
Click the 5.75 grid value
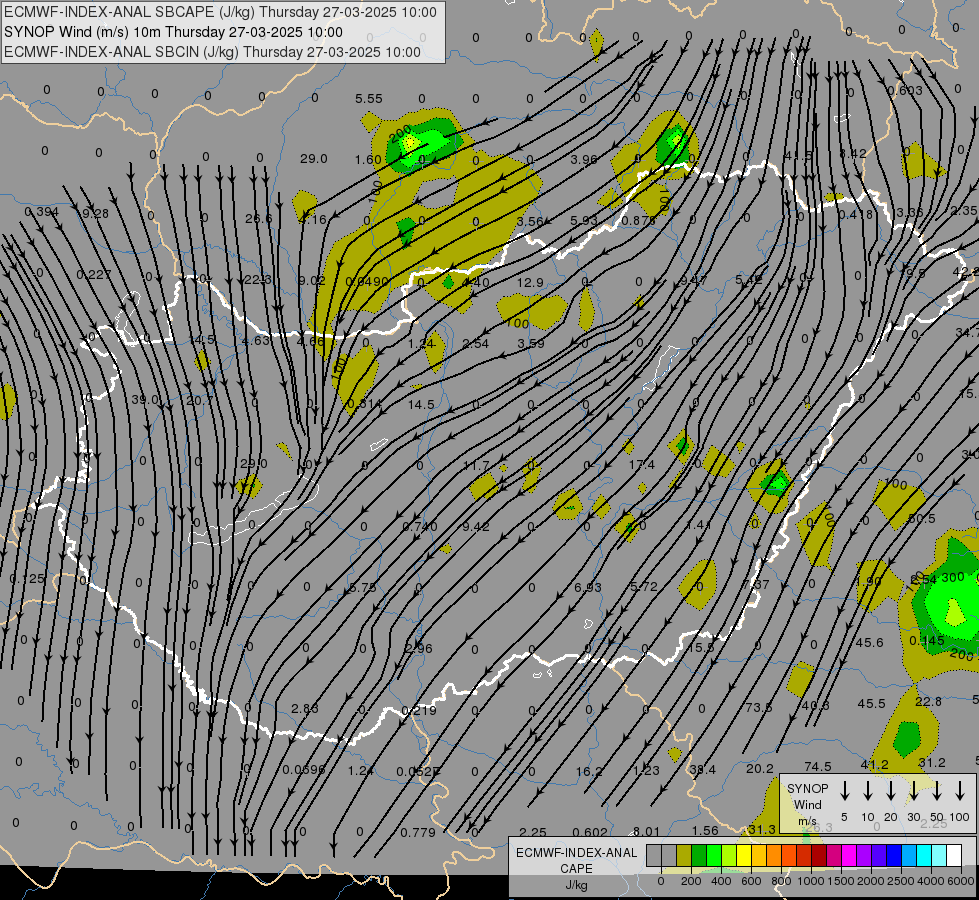click(x=363, y=588)
